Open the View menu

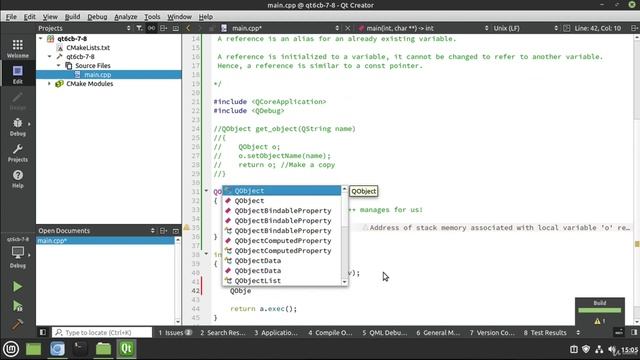point(50,17)
